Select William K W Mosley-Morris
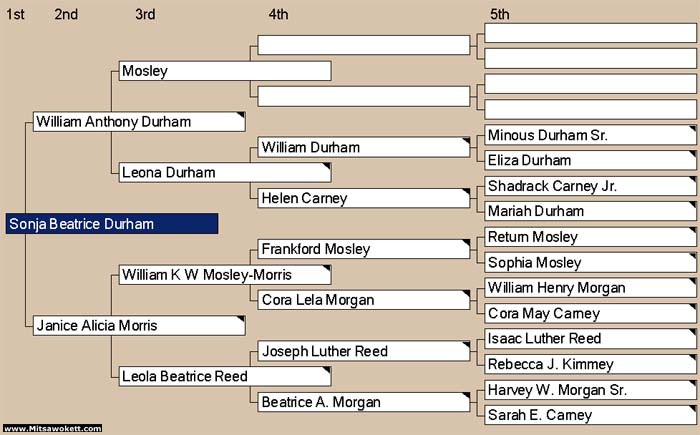 tap(225, 275)
